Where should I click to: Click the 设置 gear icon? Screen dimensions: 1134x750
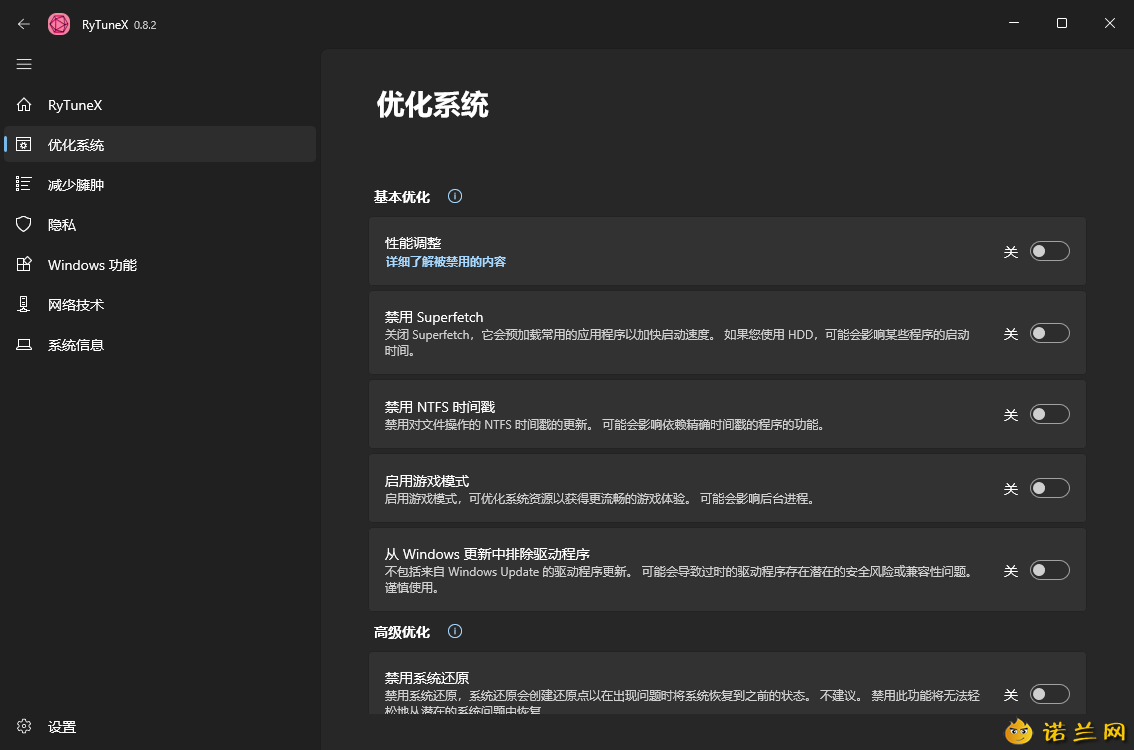click(24, 726)
